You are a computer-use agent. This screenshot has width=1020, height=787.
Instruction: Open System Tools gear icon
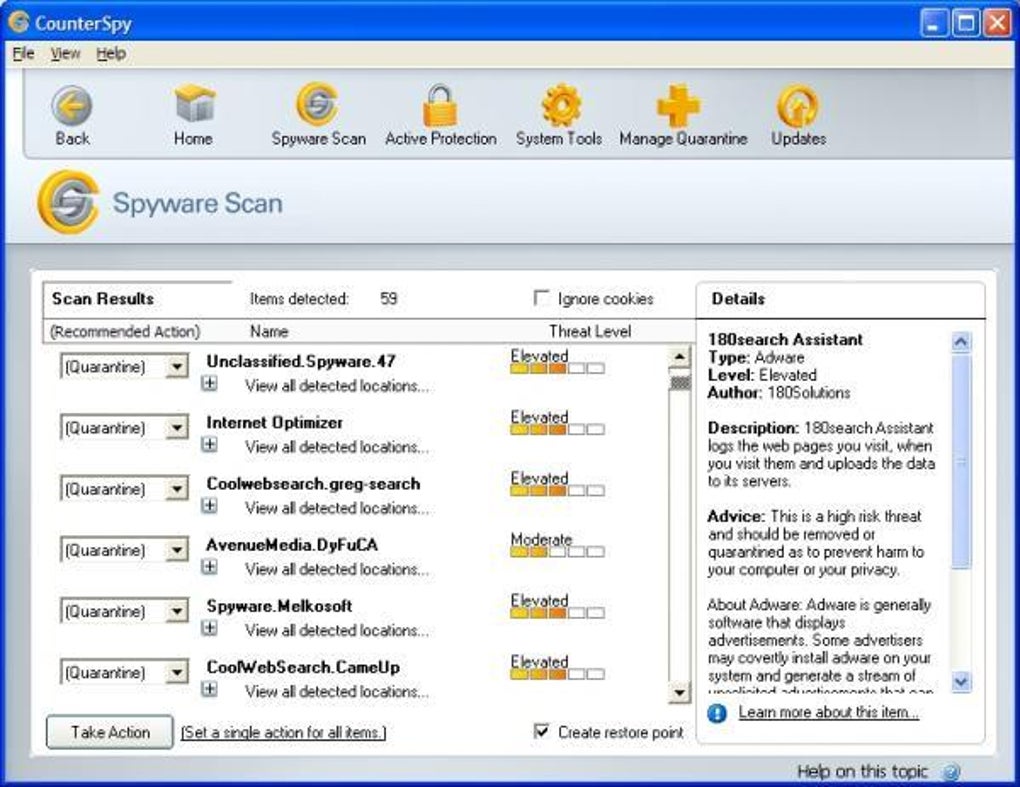coord(561,105)
